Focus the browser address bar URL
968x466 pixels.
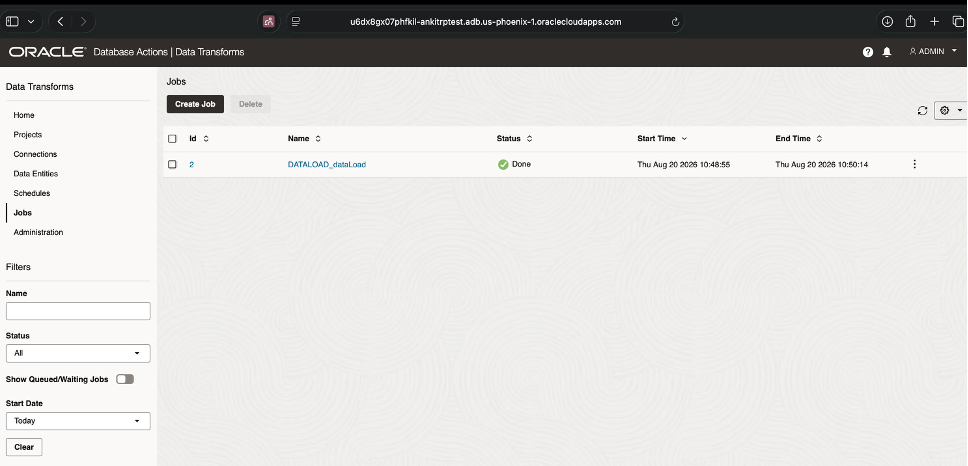click(x=485, y=22)
